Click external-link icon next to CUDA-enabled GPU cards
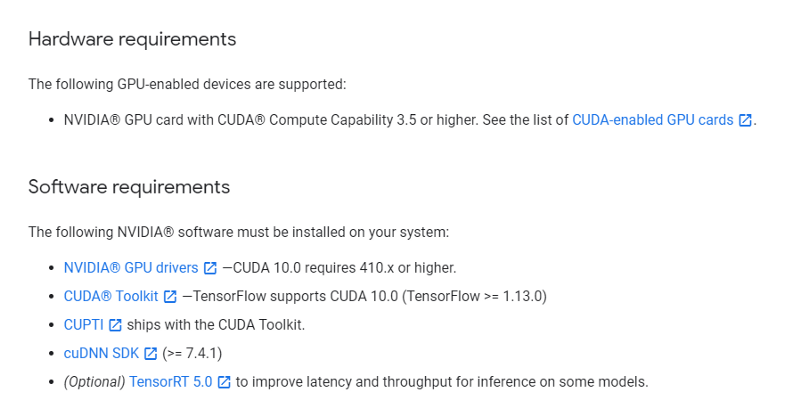800x416 pixels. 745,120
